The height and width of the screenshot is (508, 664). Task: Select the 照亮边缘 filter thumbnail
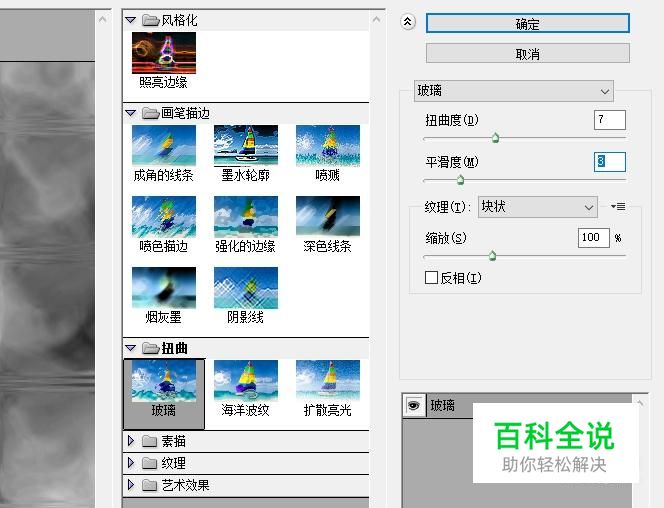[x=163, y=53]
